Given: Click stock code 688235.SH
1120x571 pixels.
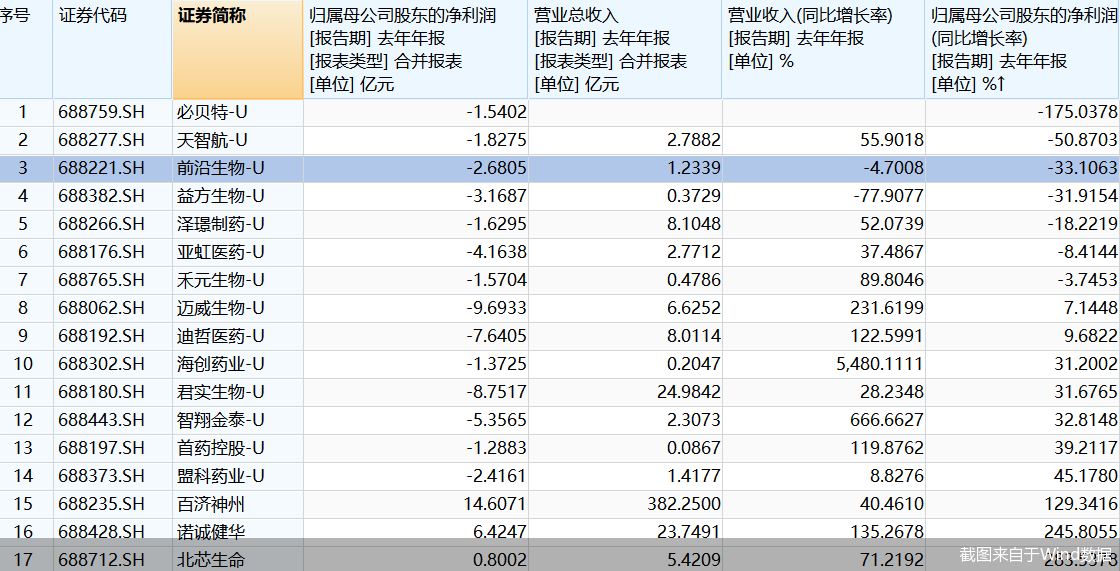Looking at the screenshot, I should tap(101, 504).
